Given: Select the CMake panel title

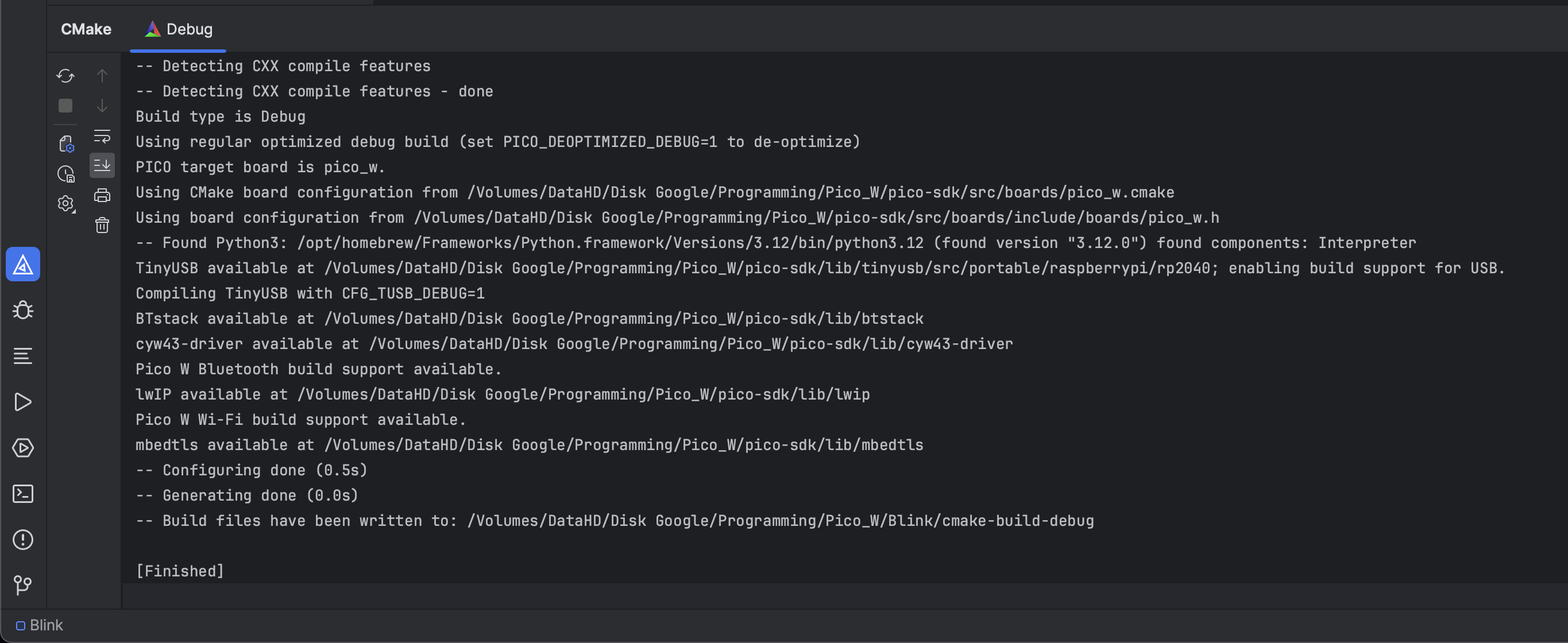Looking at the screenshot, I should point(86,29).
